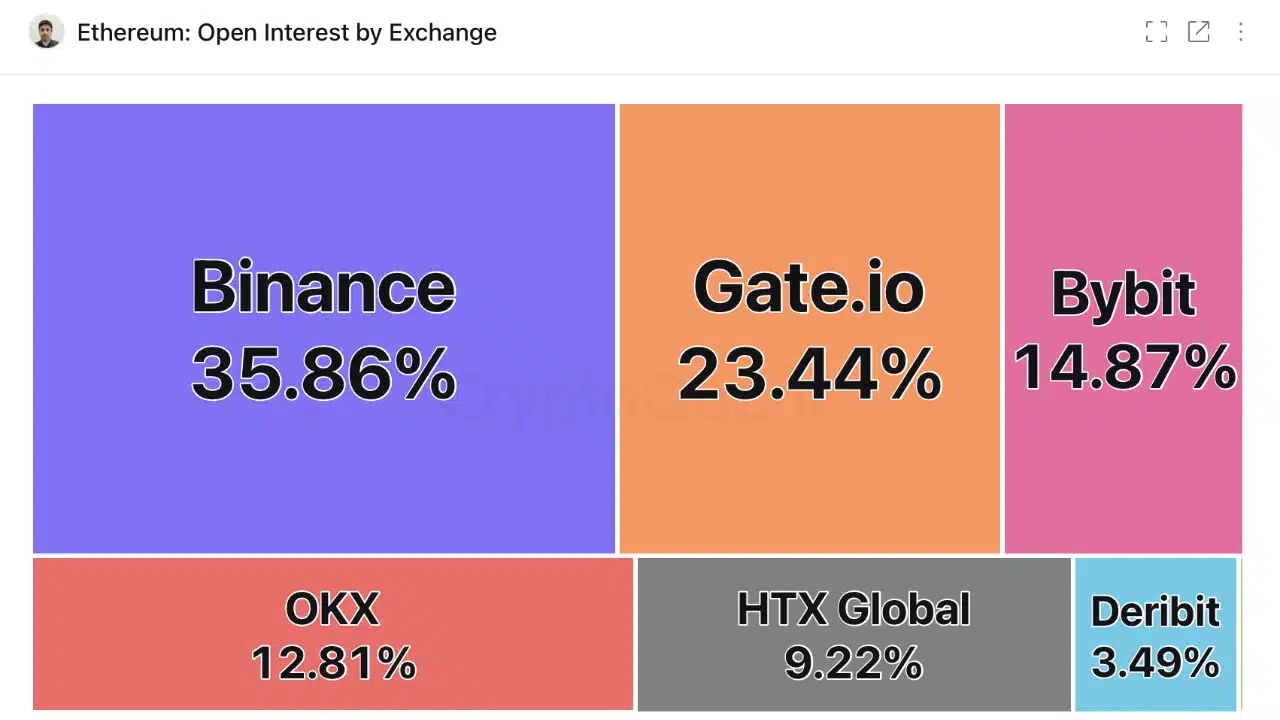Viewport: 1280px width, 720px height.
Task: Select the Binance segment in the treemap
Action: coord(323,330)
